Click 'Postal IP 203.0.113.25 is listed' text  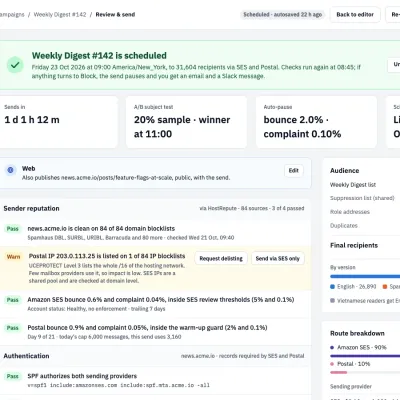107,256
